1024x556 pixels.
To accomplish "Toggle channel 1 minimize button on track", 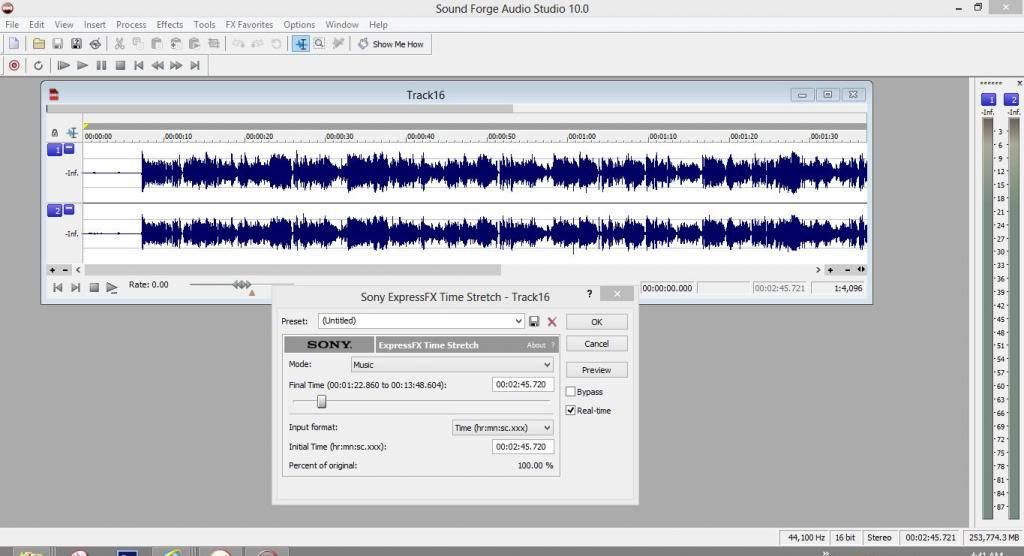I will pyautogui.click(x=69, y=149).
